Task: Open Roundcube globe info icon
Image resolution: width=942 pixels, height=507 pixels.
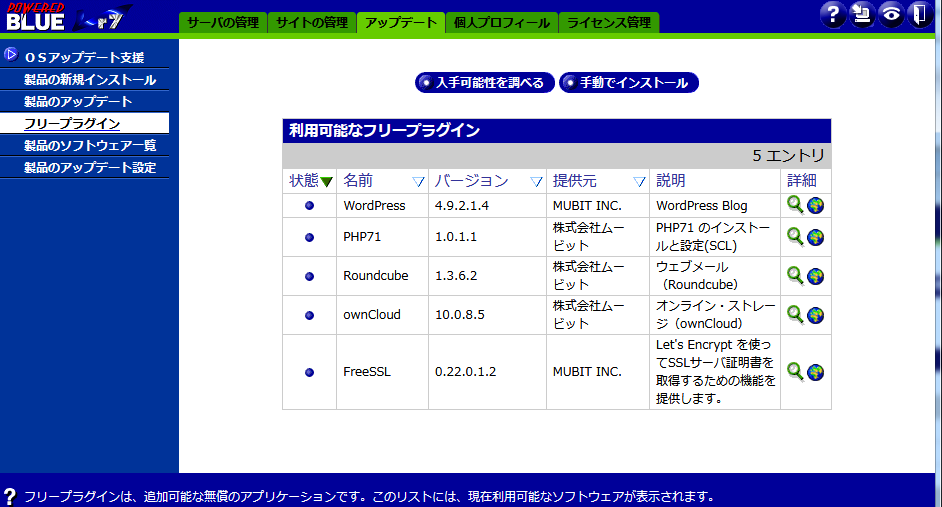Action: pyautogui.click(x=815, y=276)
